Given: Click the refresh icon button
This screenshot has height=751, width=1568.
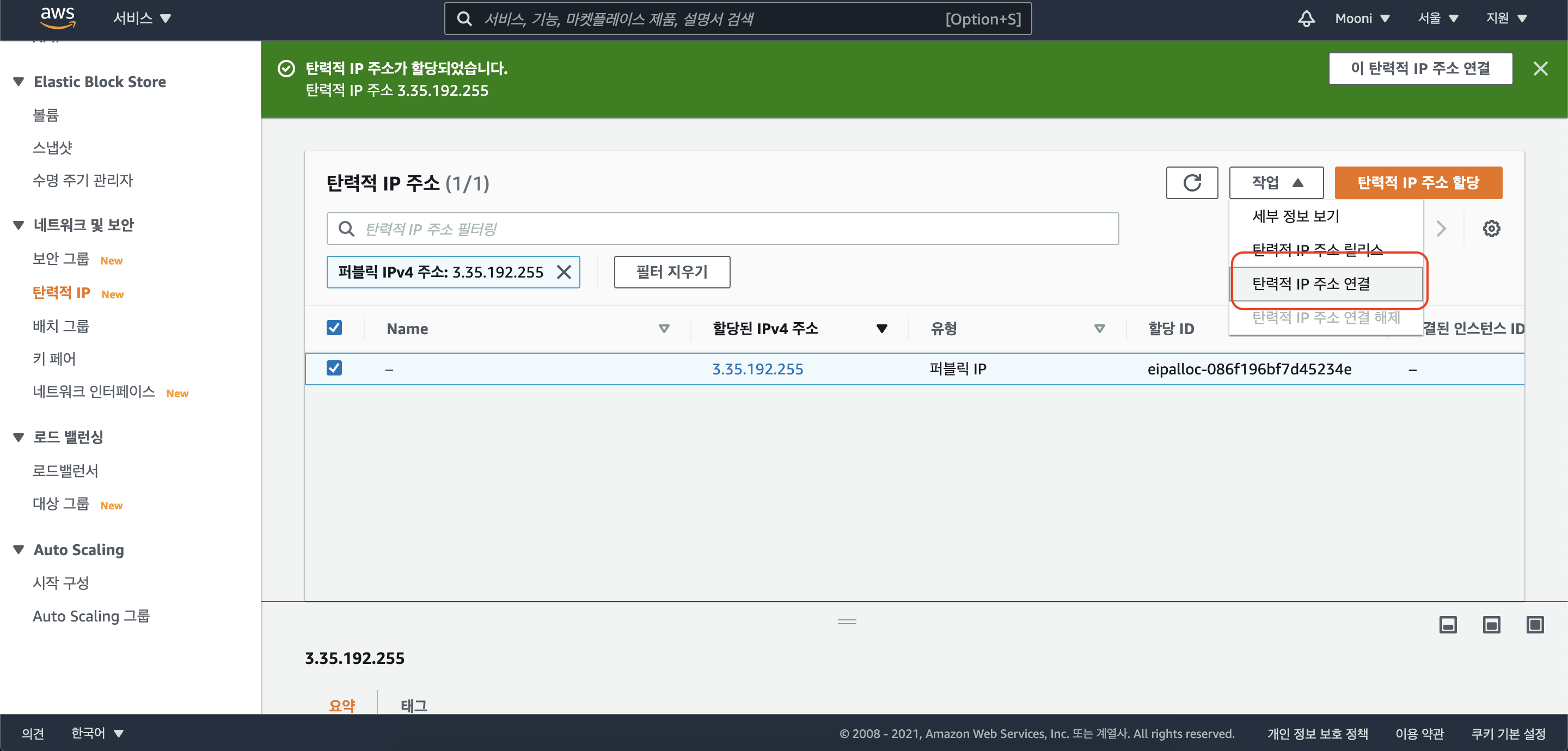Looking at the screenshot, I should [1191, 182].
